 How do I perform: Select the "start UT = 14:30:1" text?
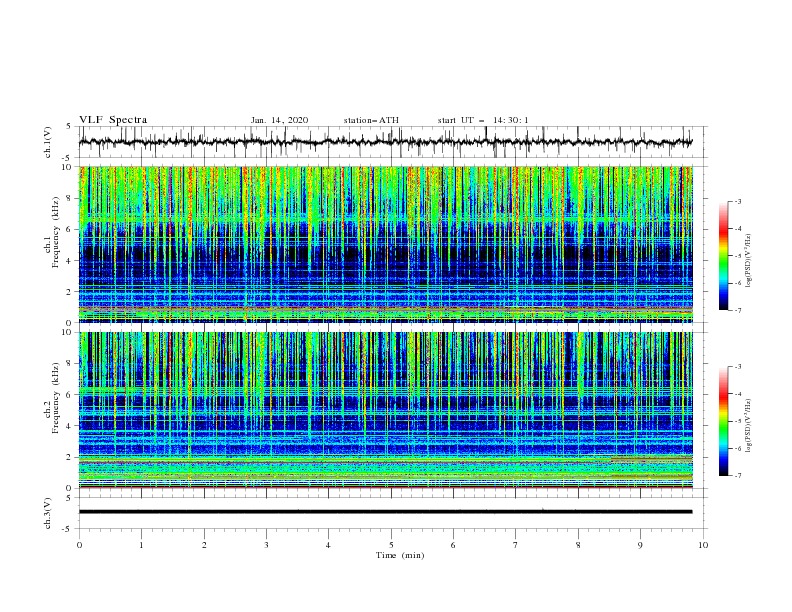[483, 120]
